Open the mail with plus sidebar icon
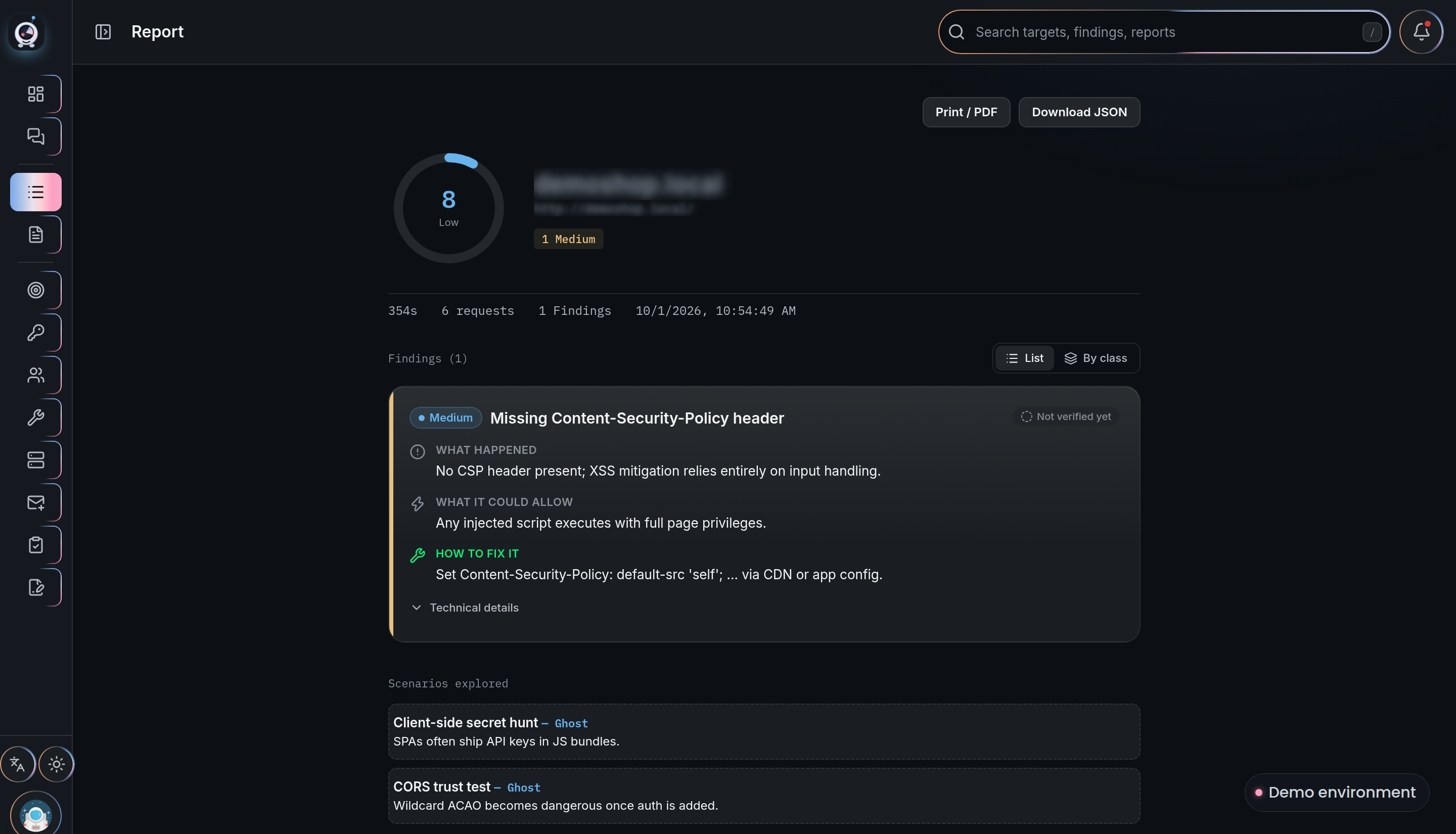 pyautogui.click(x=35, y=502)
